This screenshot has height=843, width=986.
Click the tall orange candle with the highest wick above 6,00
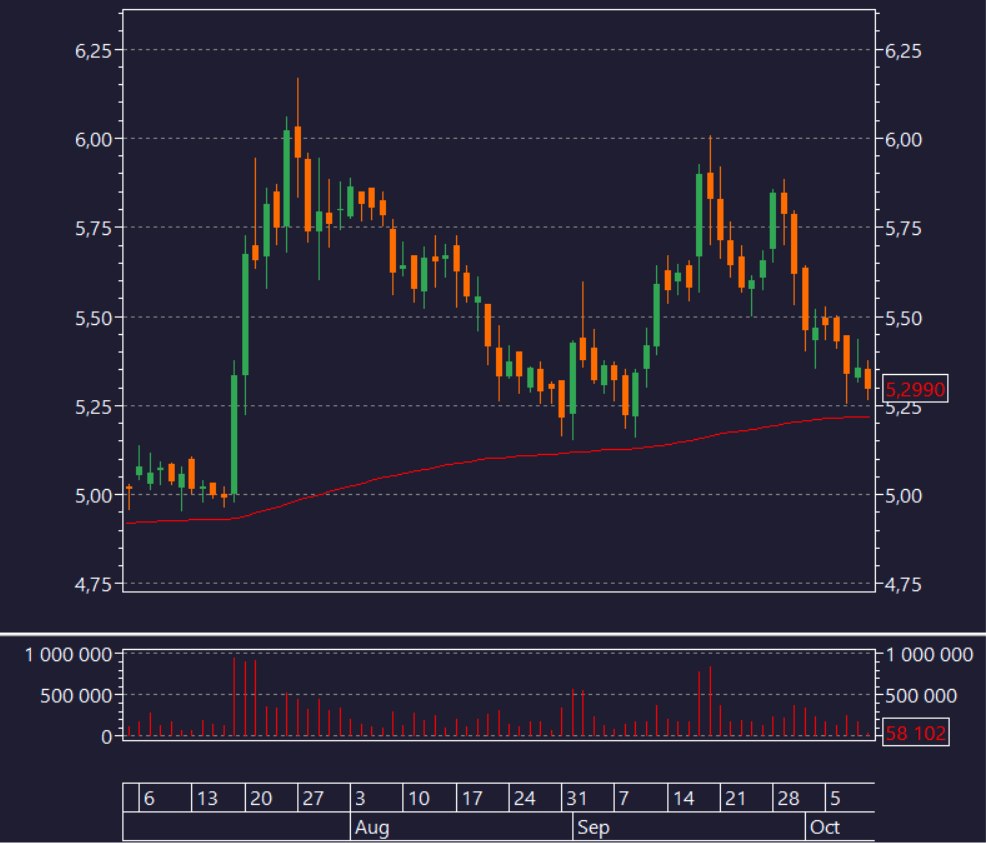tap(297, 141)
